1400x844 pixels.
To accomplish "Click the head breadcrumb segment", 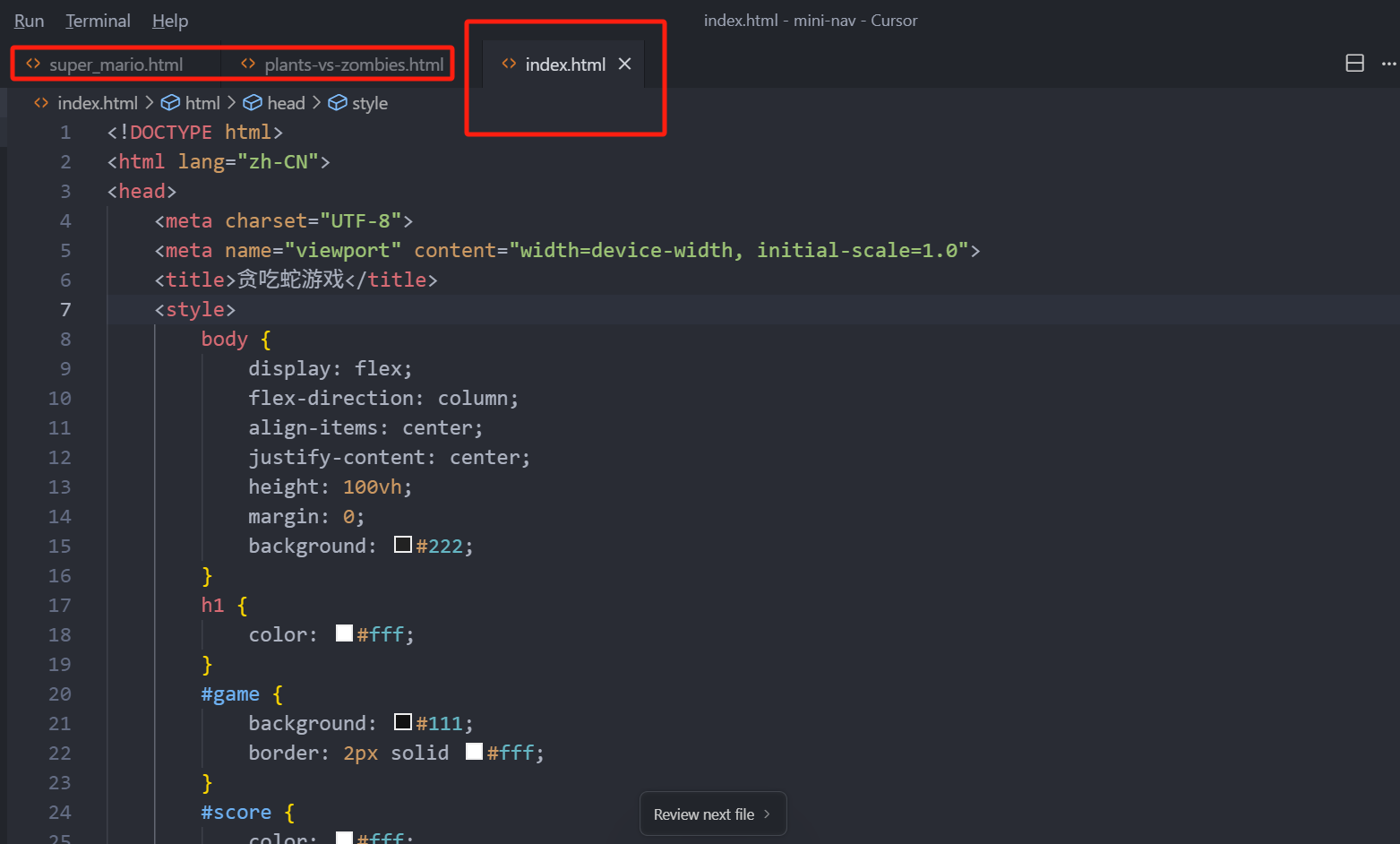I will [x=286, y=103].
